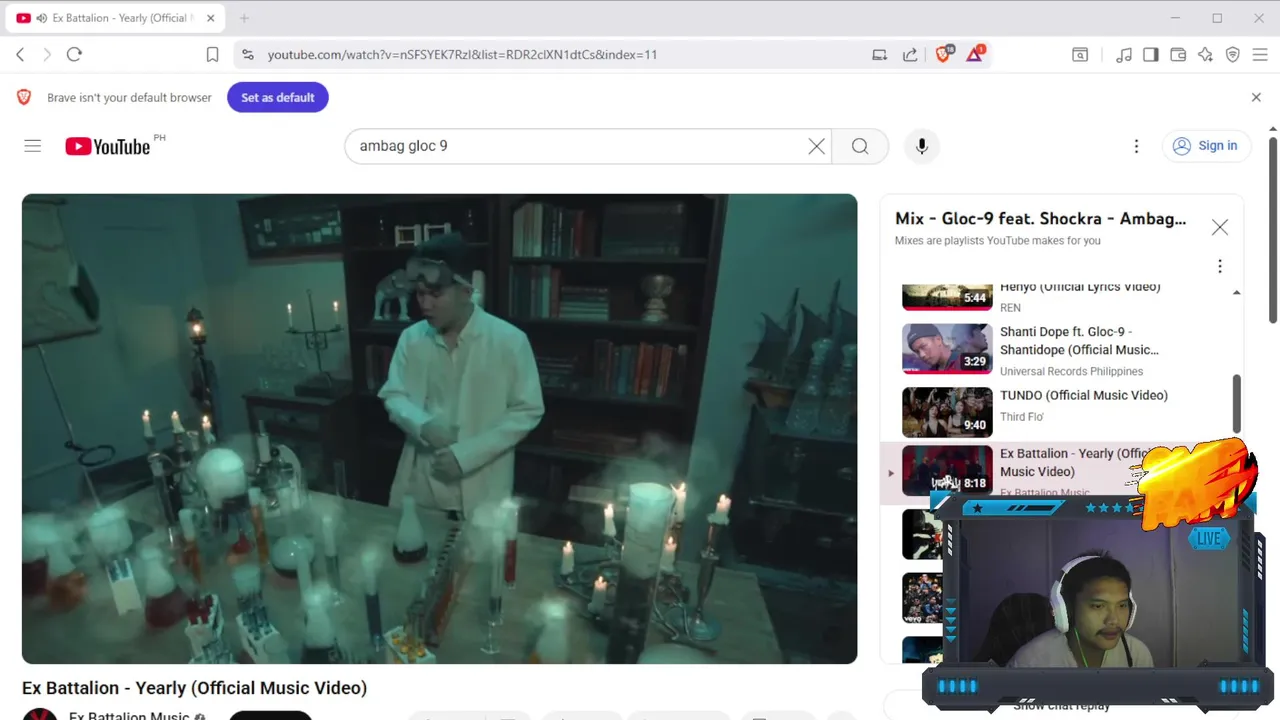The height and width of the screenshot is (720, 1280).
Task: Open Brave Wallet icon
Action: (x=1178, y=55)
